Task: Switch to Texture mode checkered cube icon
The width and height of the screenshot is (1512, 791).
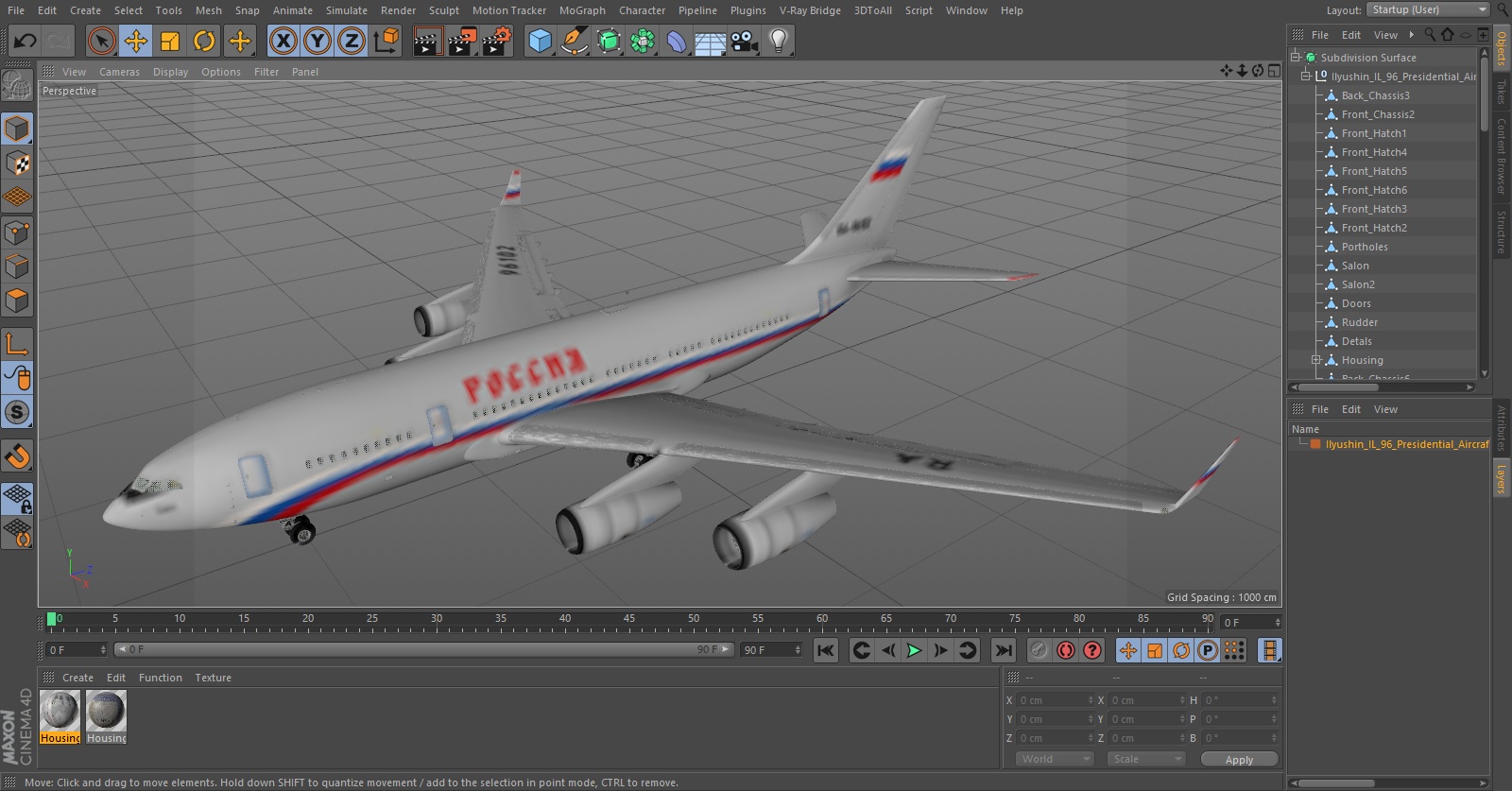Action: pos(17,163)
